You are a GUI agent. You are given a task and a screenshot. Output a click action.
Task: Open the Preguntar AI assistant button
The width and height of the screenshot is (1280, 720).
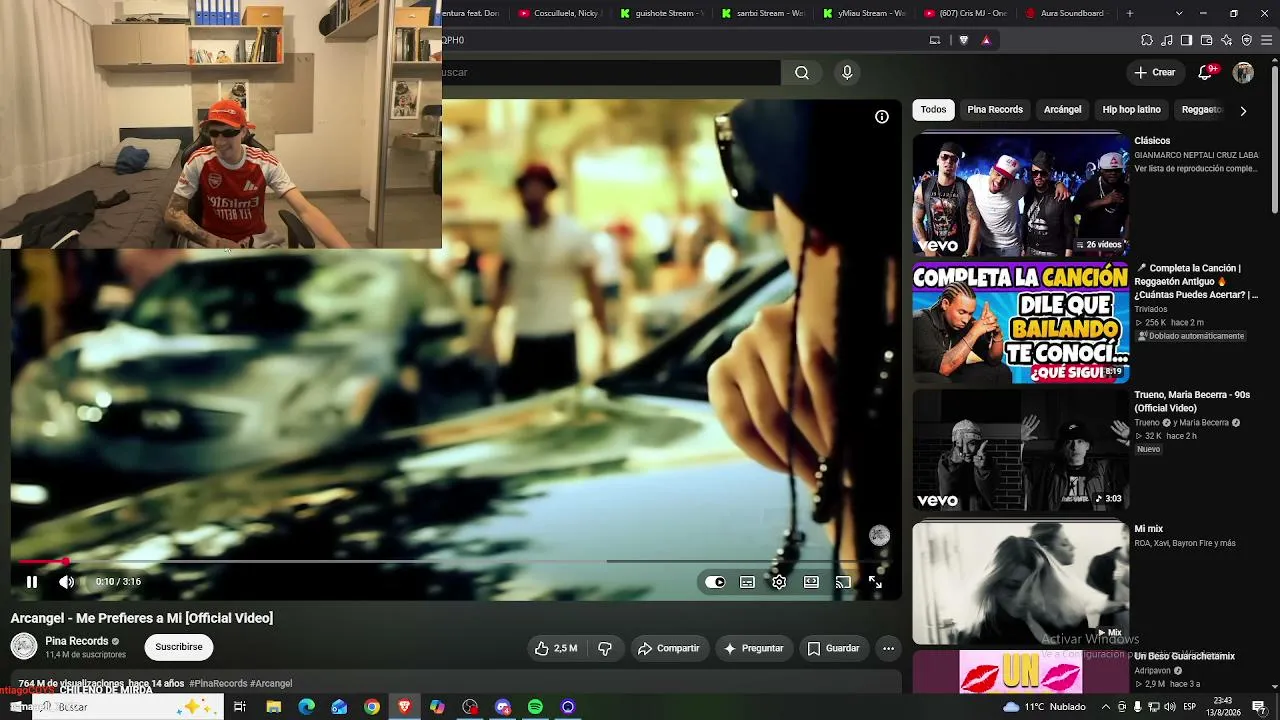(754, 648)
